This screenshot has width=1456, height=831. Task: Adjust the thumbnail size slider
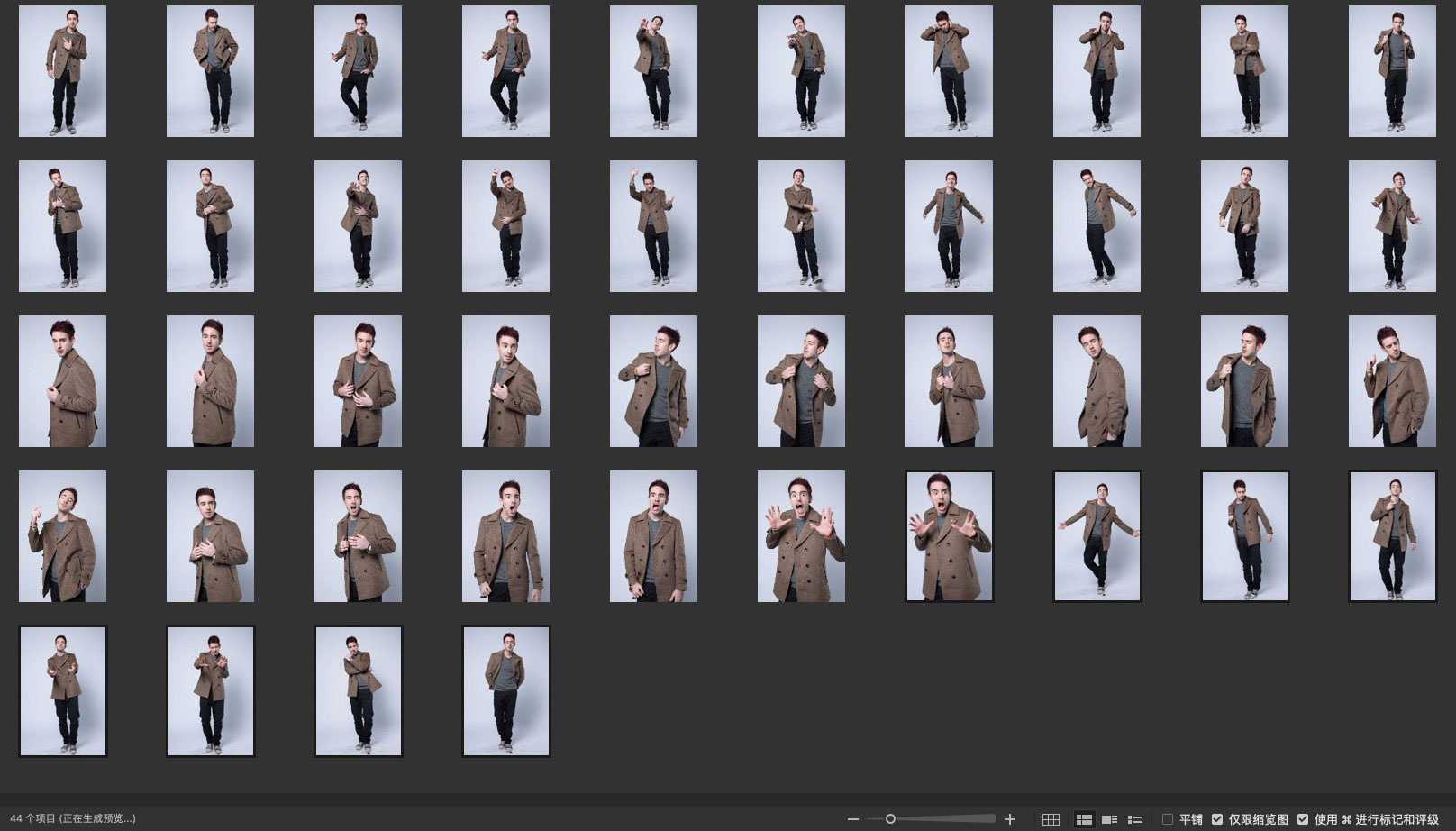[890, 819]
